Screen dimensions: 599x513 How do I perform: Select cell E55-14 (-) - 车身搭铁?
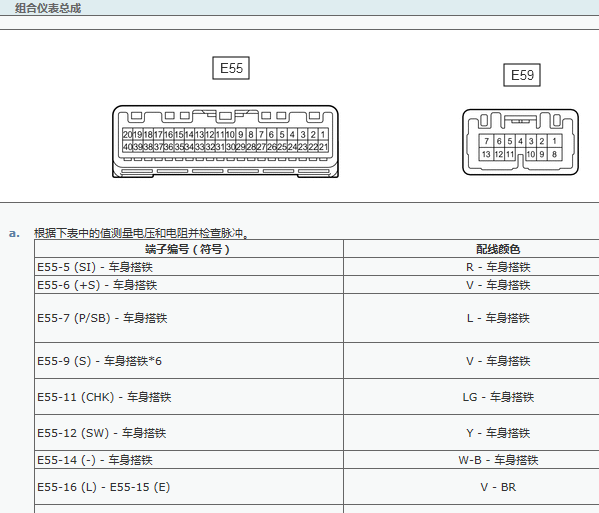click(189, 460)
